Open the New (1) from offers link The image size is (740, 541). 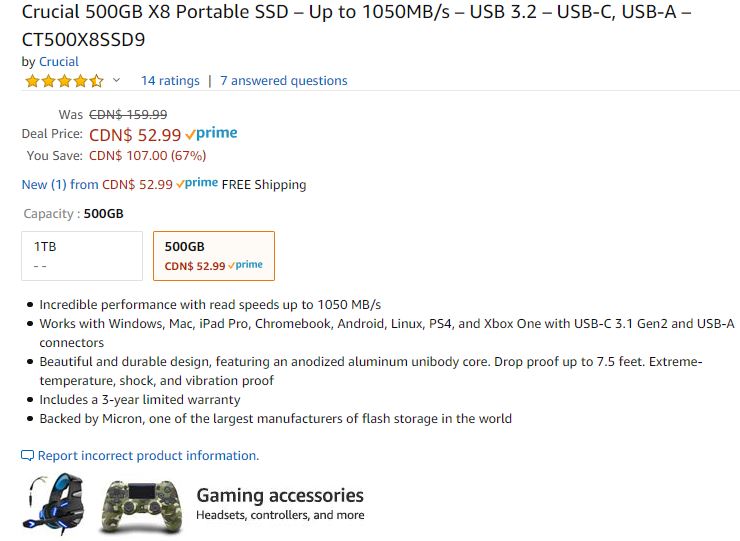click(x=60, y=184)
